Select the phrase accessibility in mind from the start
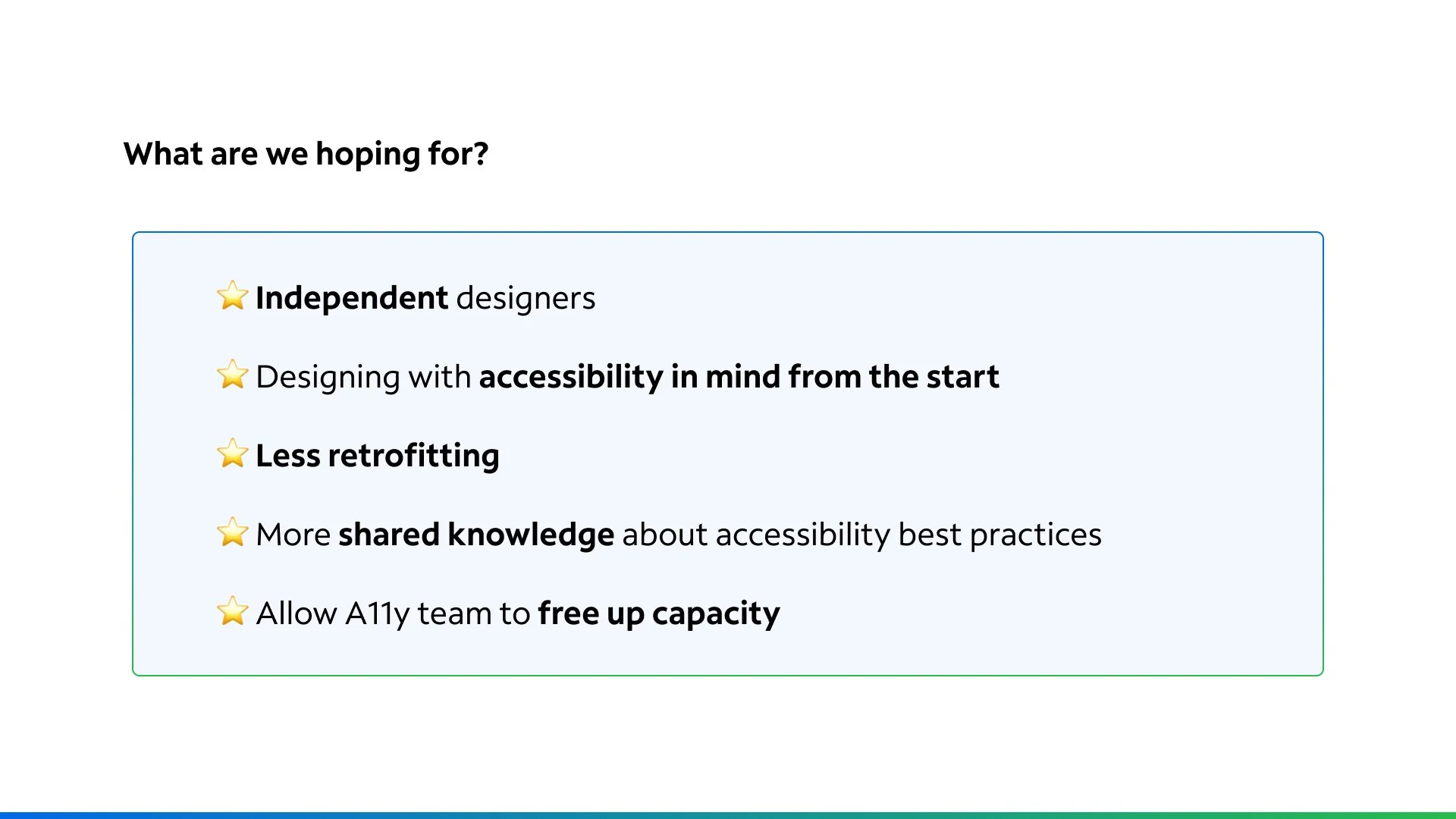Viewport: 1456px width, 819px height. point(739,377)
